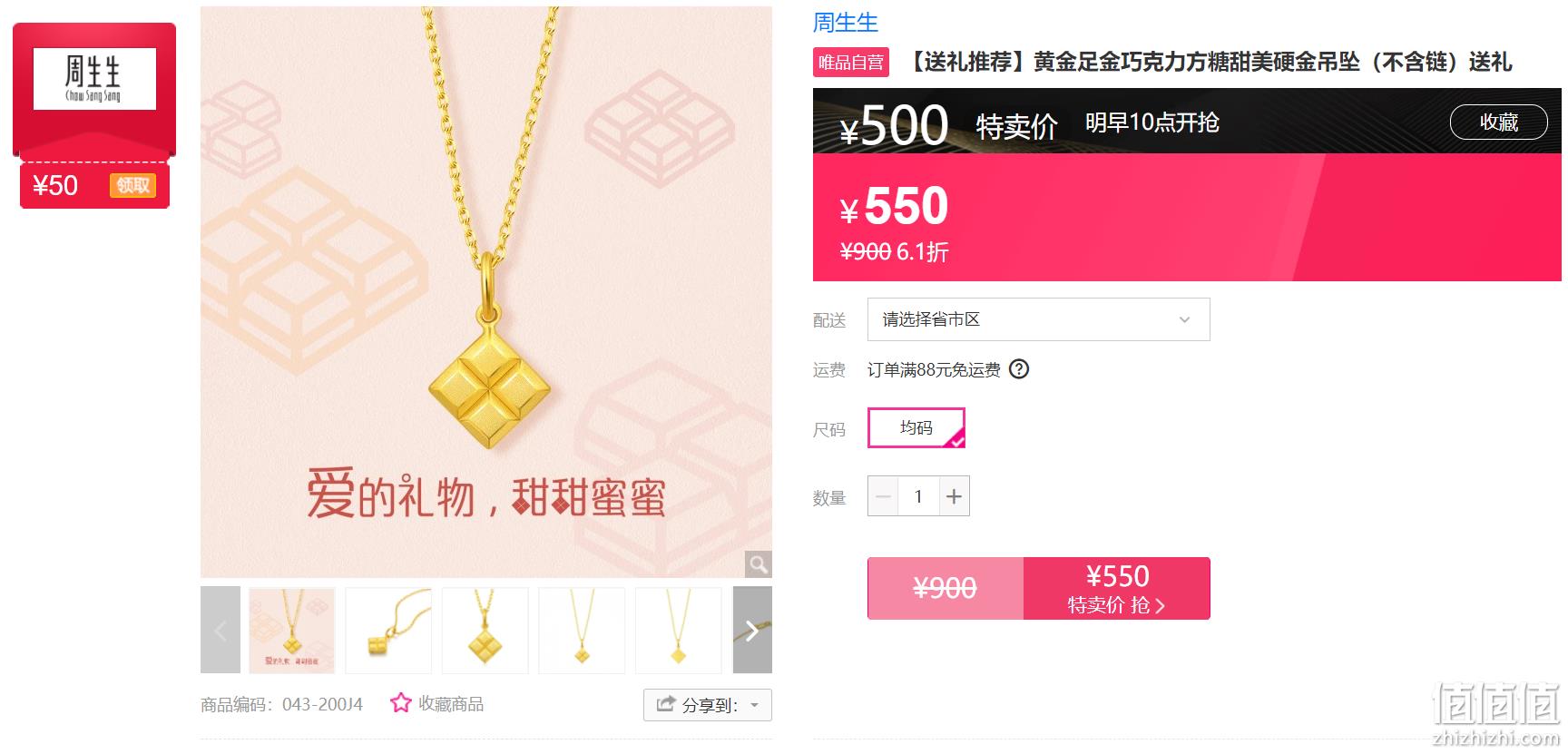Click the star icon to favorite product
The width and height of the screenshot is (1568, 754).
click(400, 703)
